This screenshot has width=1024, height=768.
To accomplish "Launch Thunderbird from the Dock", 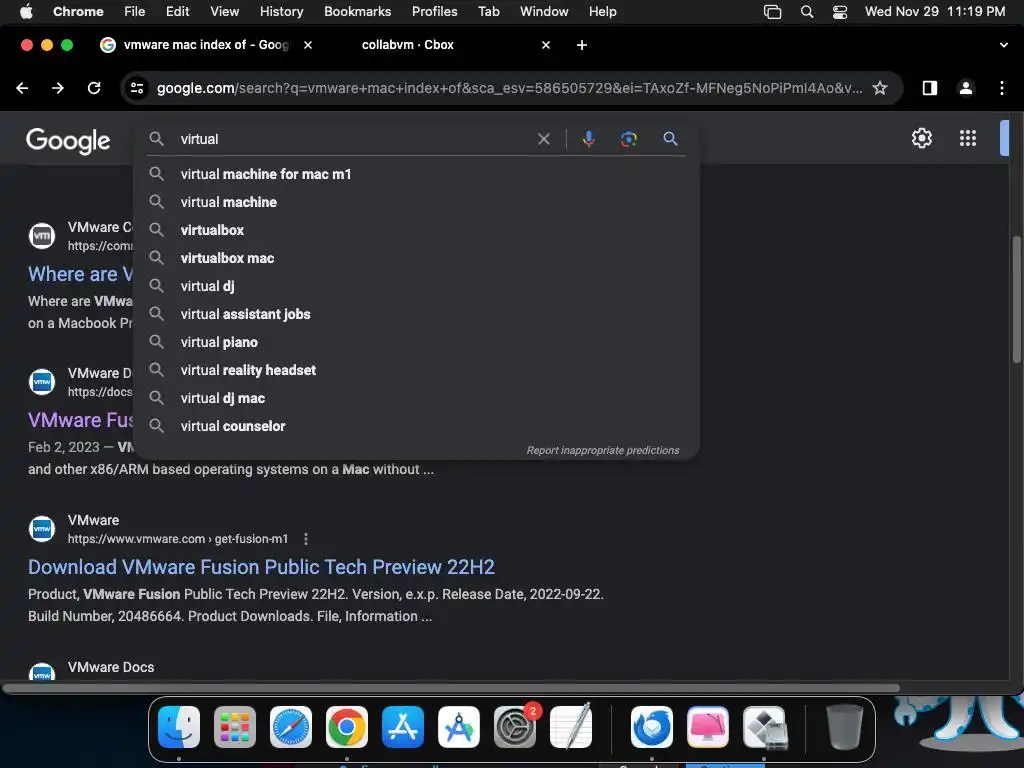I will pyautogui.click(x=652, y=727).
